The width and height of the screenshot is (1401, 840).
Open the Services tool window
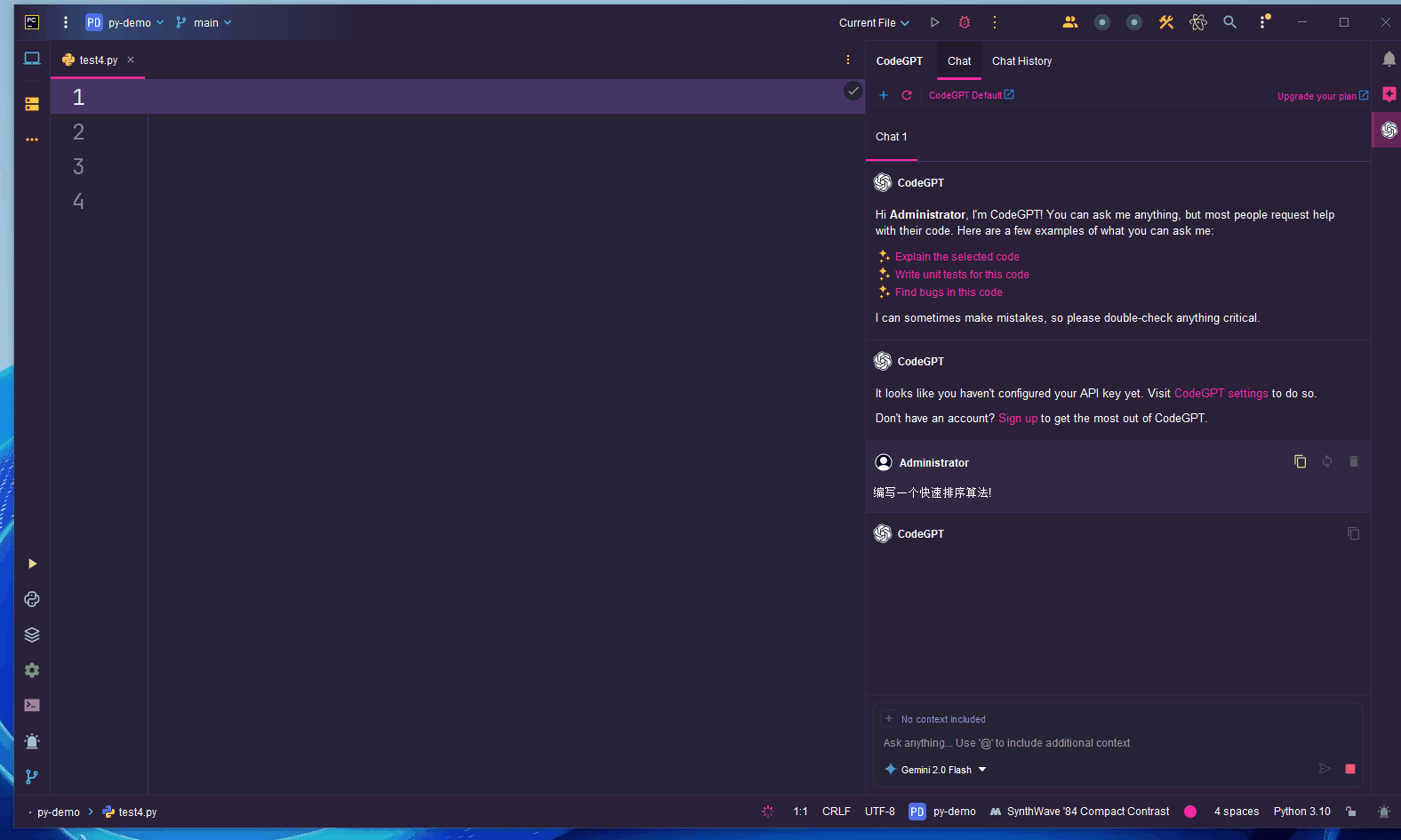(32, 670)
